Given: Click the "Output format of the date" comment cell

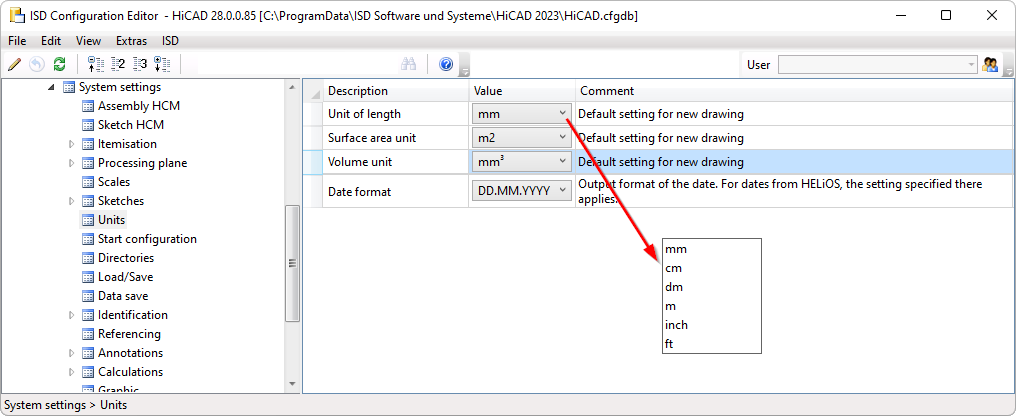Looking at the screenshot, I should click(x=794, y=191).
